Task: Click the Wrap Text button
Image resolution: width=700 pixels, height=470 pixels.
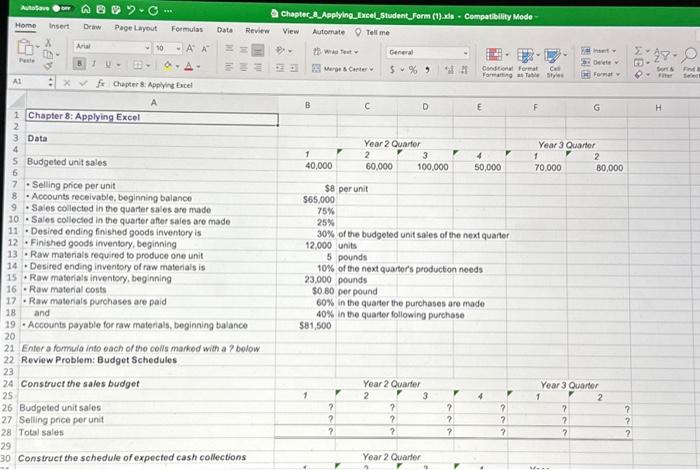Action: coord(335,52)
